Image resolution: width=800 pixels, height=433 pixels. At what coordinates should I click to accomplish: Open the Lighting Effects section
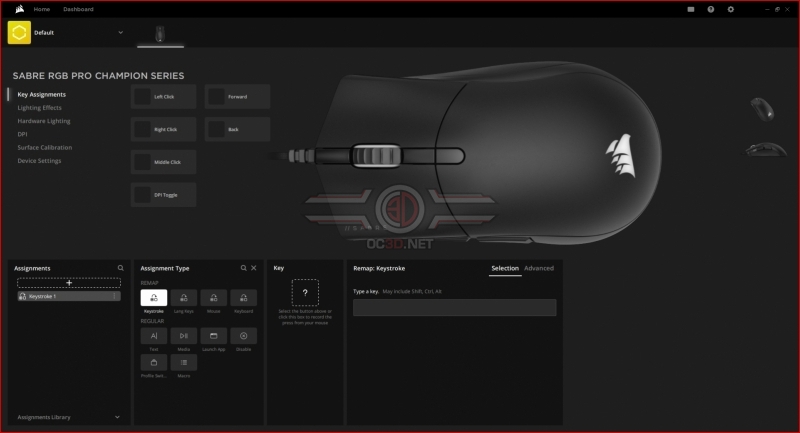(x=39, y=108)
